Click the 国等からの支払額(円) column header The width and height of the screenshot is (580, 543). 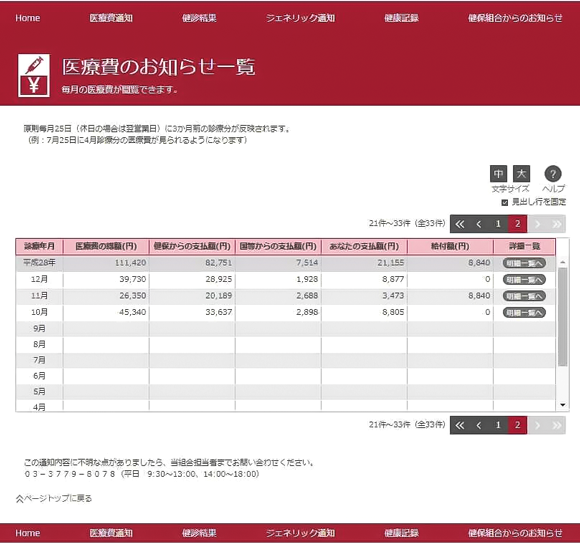(x=278, y=246)
